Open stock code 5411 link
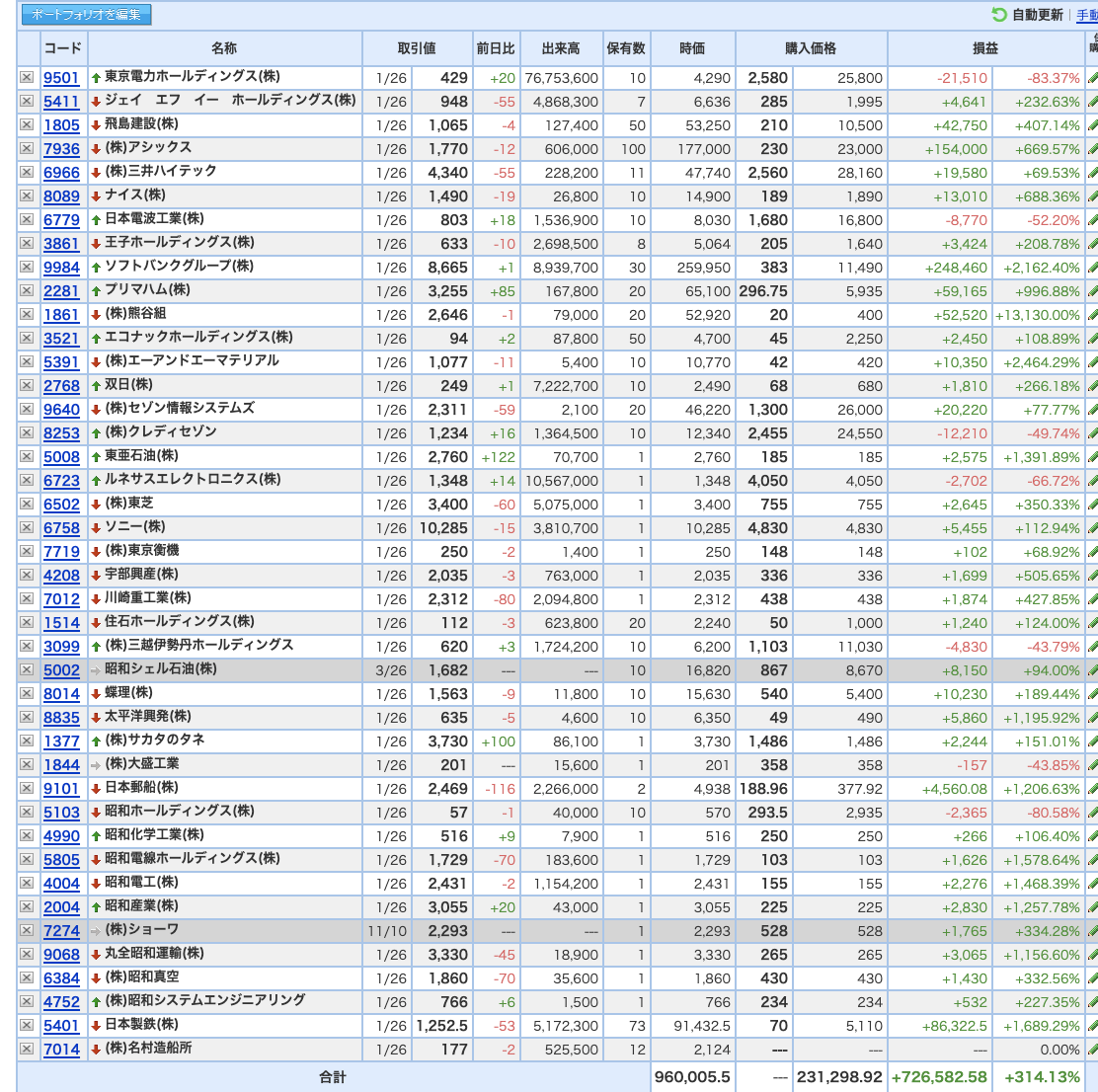This screenshot has width=1098, height=1092. pos(61,102)
